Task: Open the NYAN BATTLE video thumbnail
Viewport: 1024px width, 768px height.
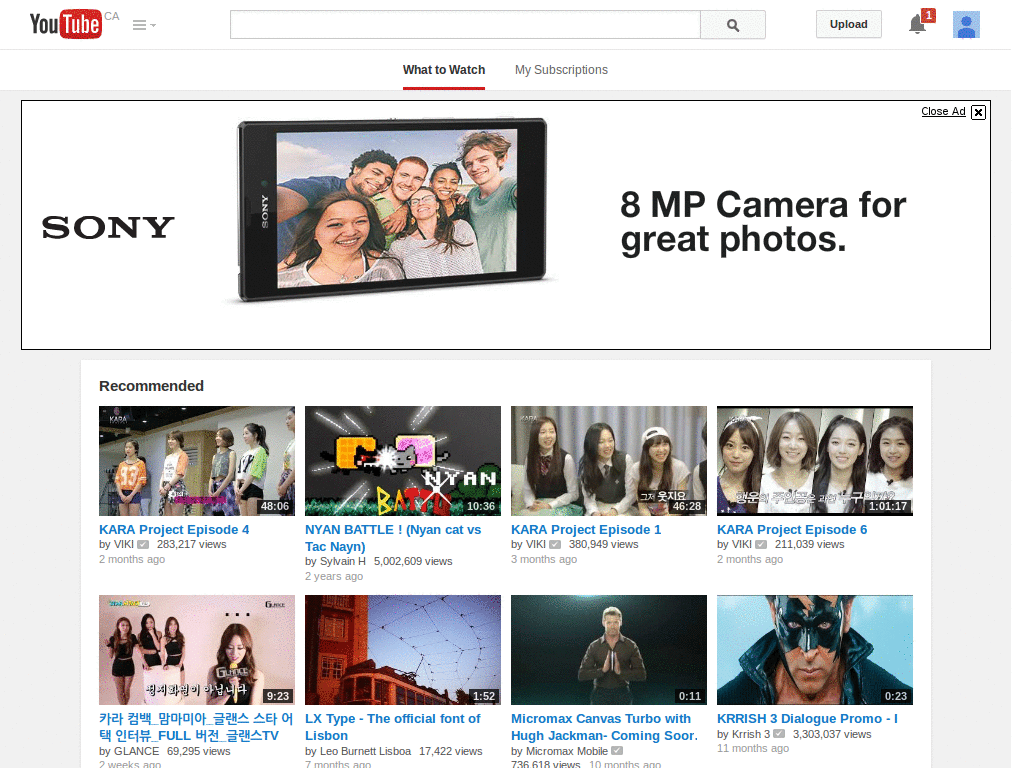Action: point(403,461)
